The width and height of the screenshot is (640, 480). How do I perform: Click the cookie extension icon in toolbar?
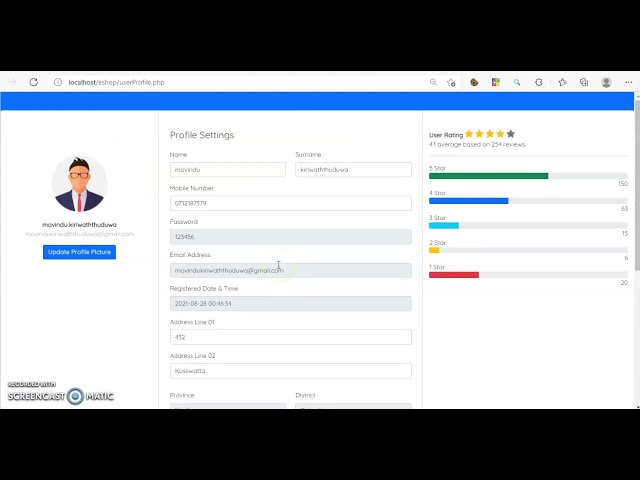point(474,82)
